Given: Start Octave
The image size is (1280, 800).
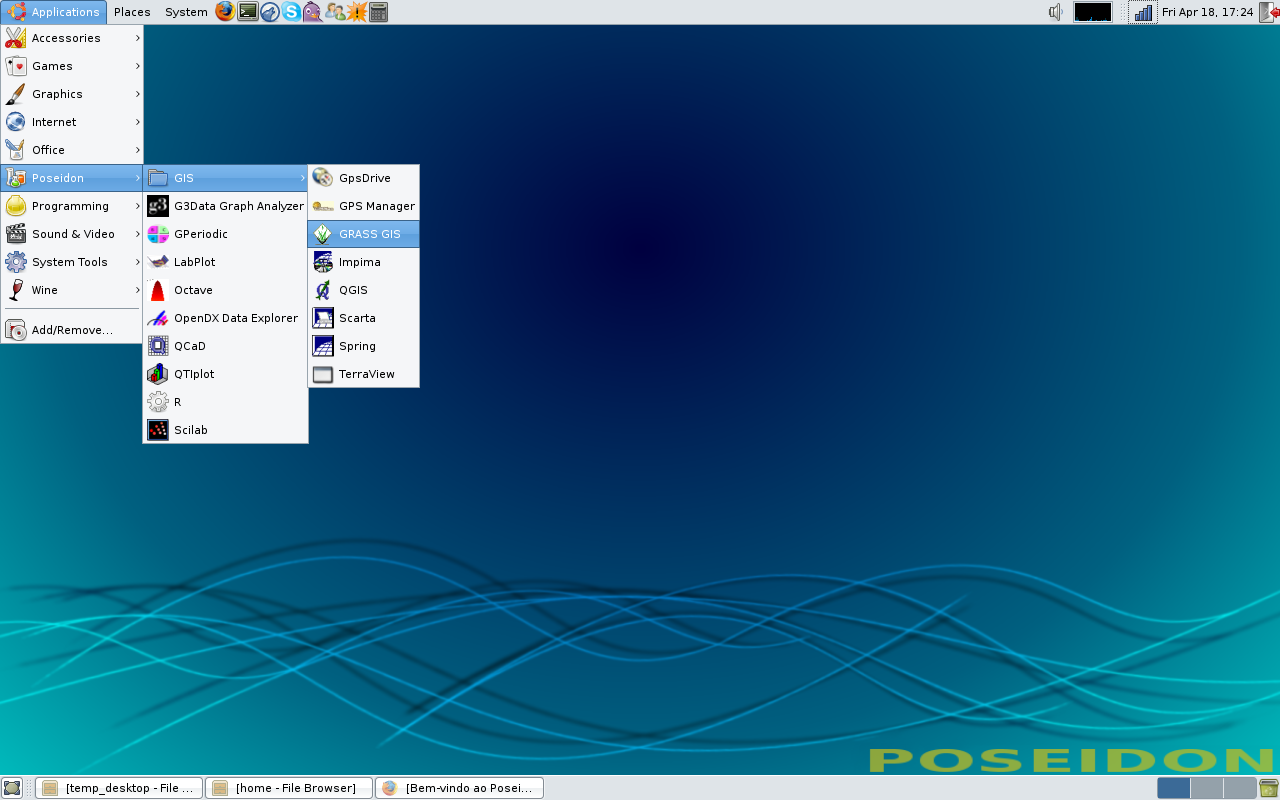Looking at the screenshot, I should (x=226, y=290).
